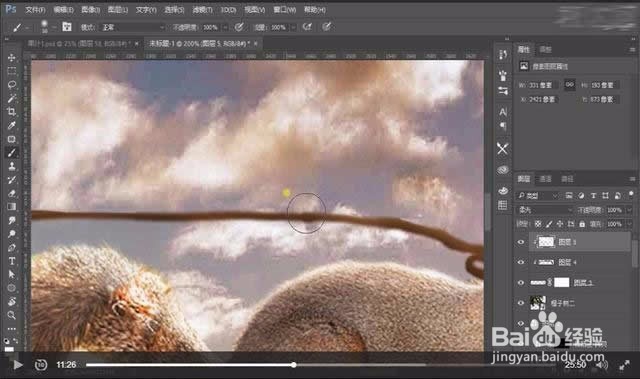The width and height of the screenshot is (640, 379).
Task: Select the Eraser tool
Action: pyautogui.click(x=11, y=193)
